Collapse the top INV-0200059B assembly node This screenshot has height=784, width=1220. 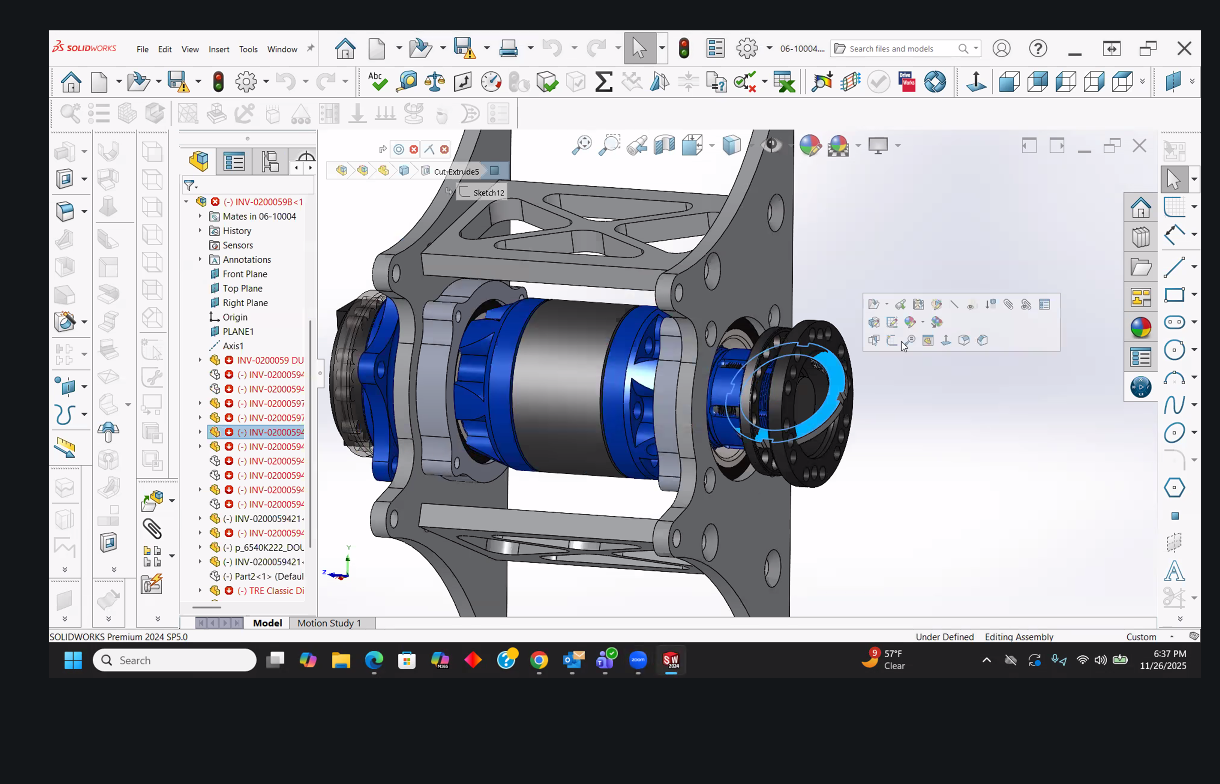[x=186, y=202]
